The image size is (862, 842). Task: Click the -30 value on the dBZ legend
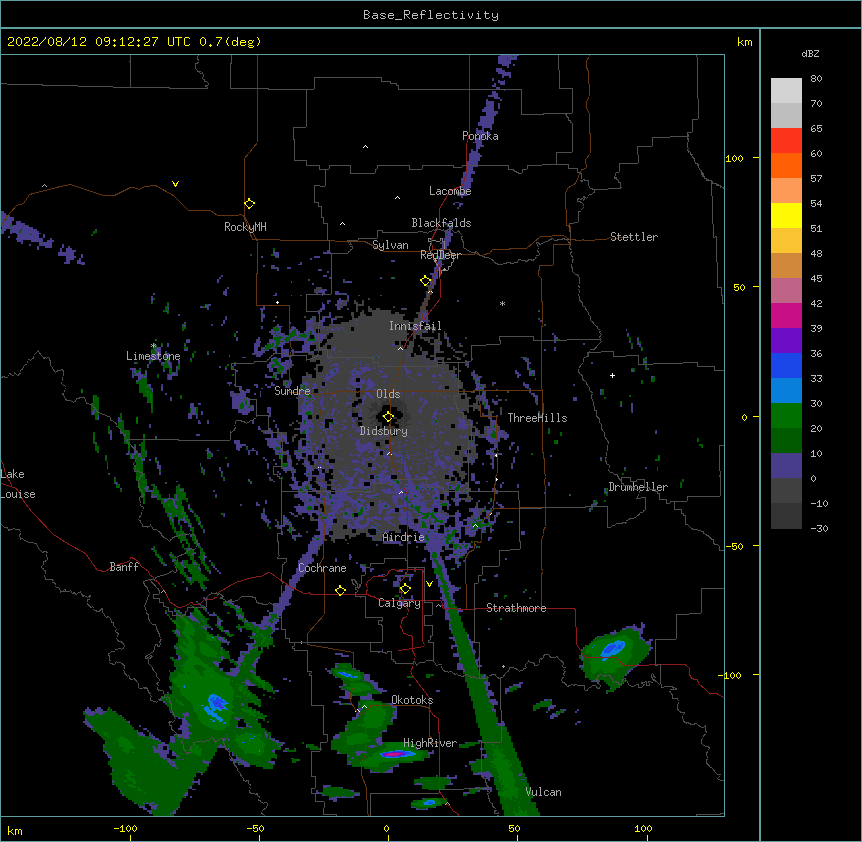819,528
